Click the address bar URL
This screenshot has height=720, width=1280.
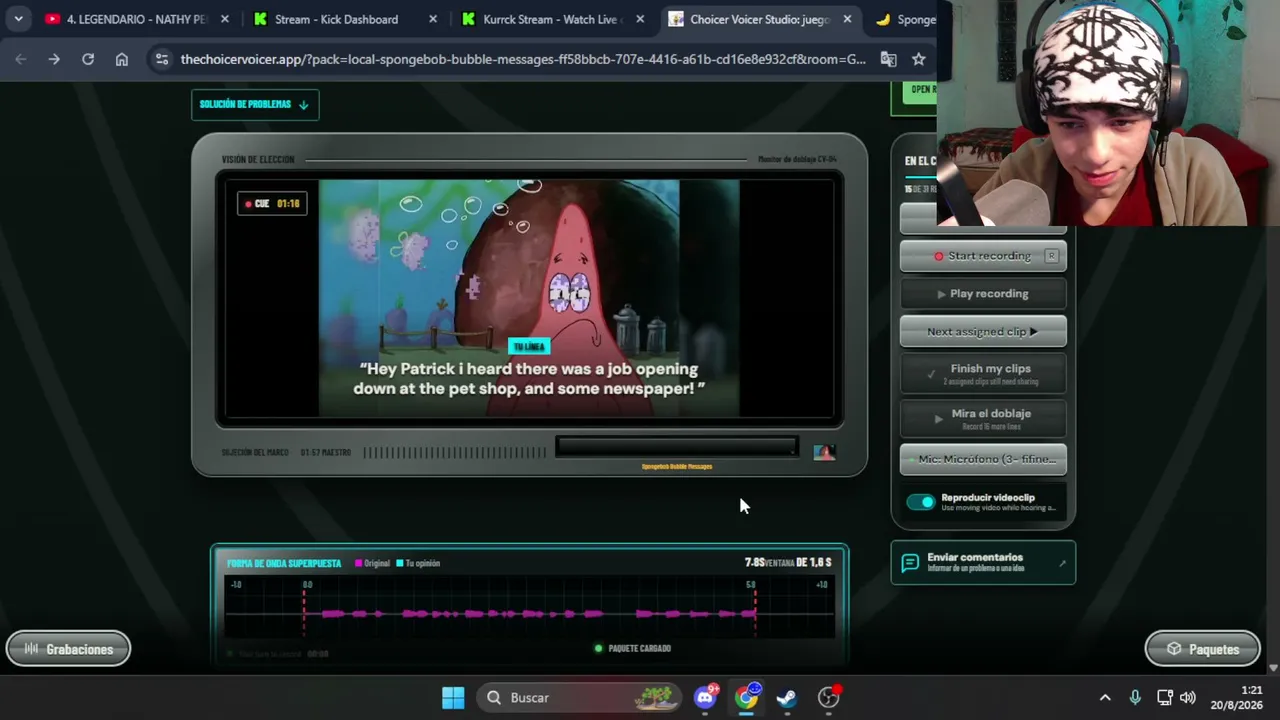(x=523, y=59)
